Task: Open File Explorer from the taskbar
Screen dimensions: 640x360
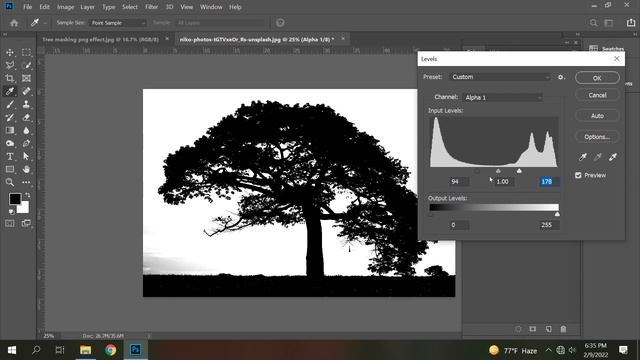Action: click(x=85, y=350)
